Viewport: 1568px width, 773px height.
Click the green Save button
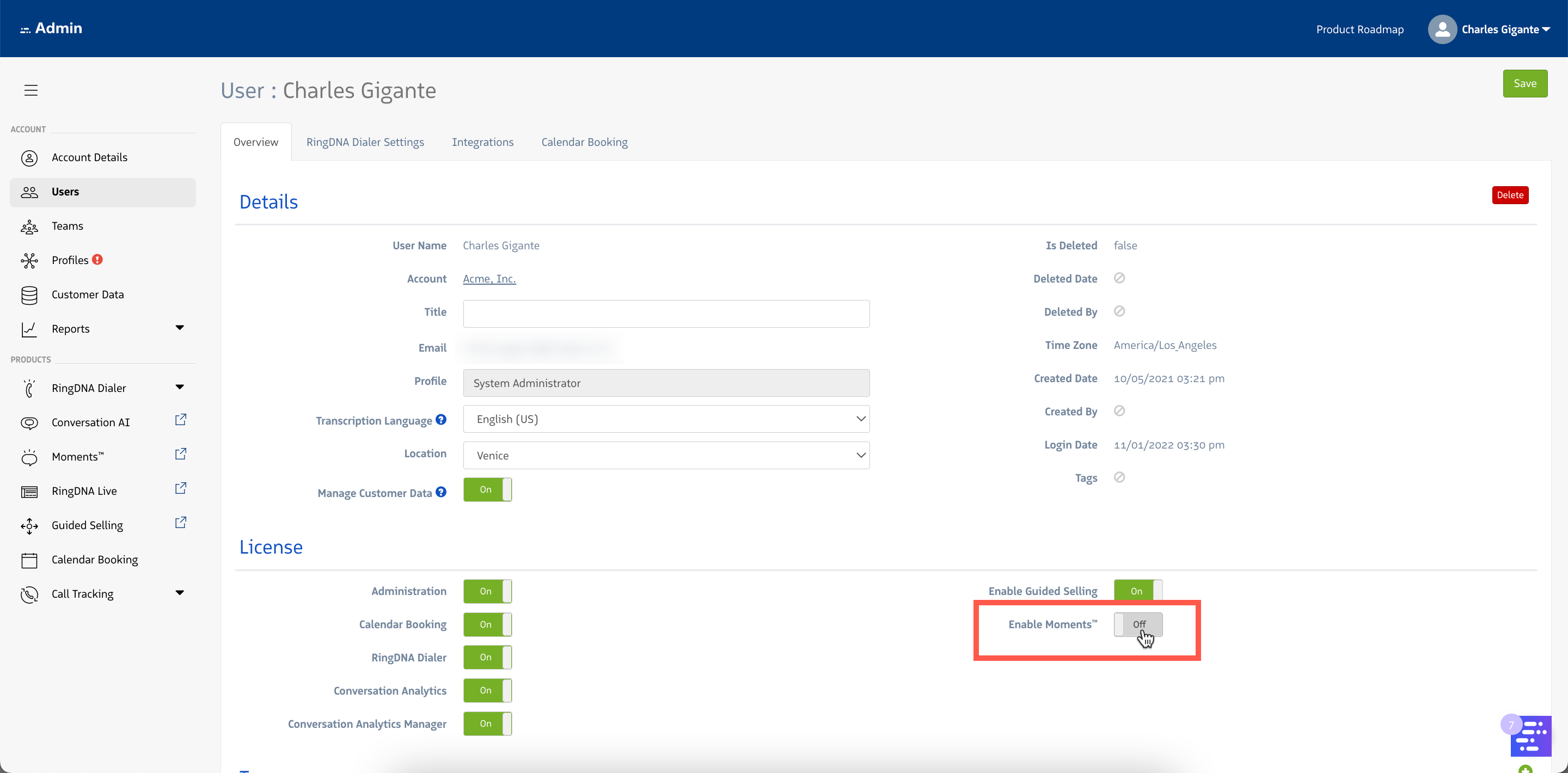tap(1525, 83)
